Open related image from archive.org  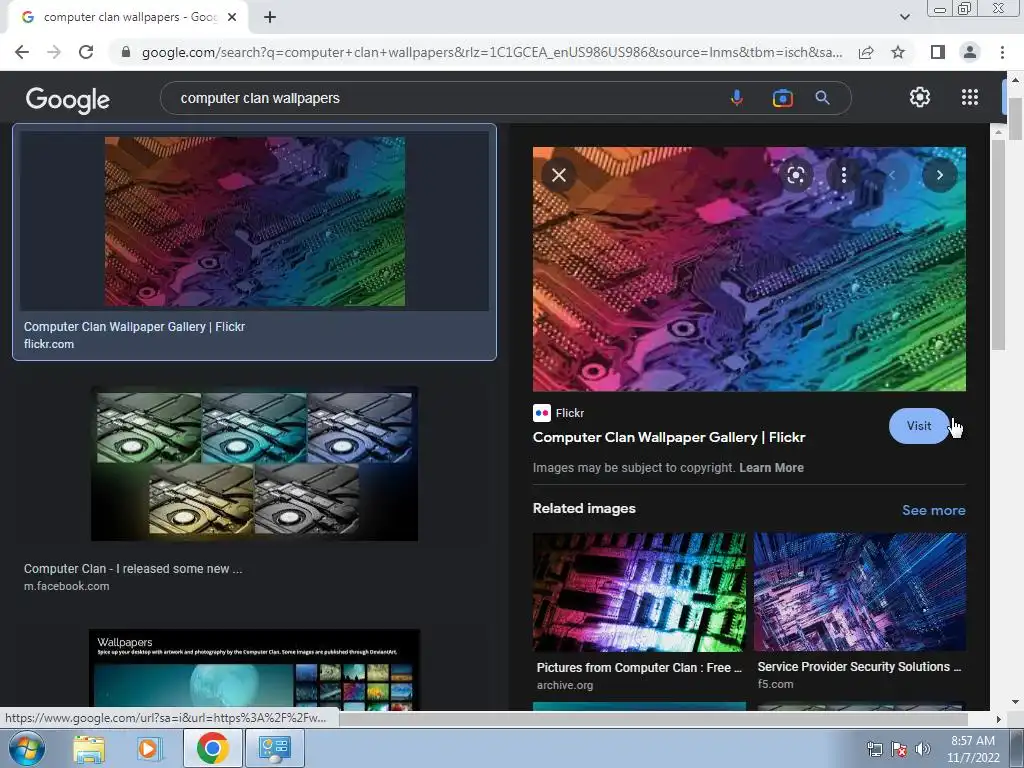[639, 592]
